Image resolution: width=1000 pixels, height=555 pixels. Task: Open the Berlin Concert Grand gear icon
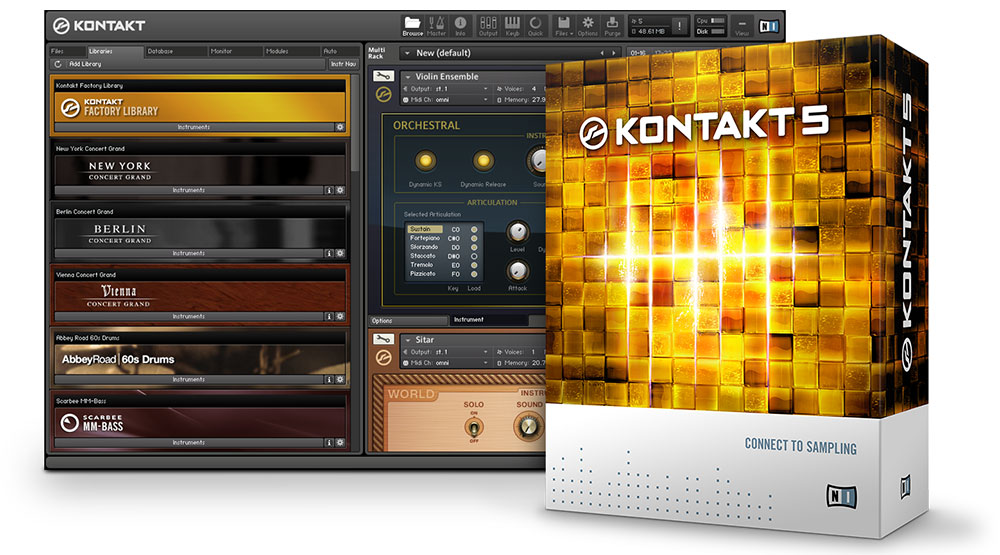[340, 253]
